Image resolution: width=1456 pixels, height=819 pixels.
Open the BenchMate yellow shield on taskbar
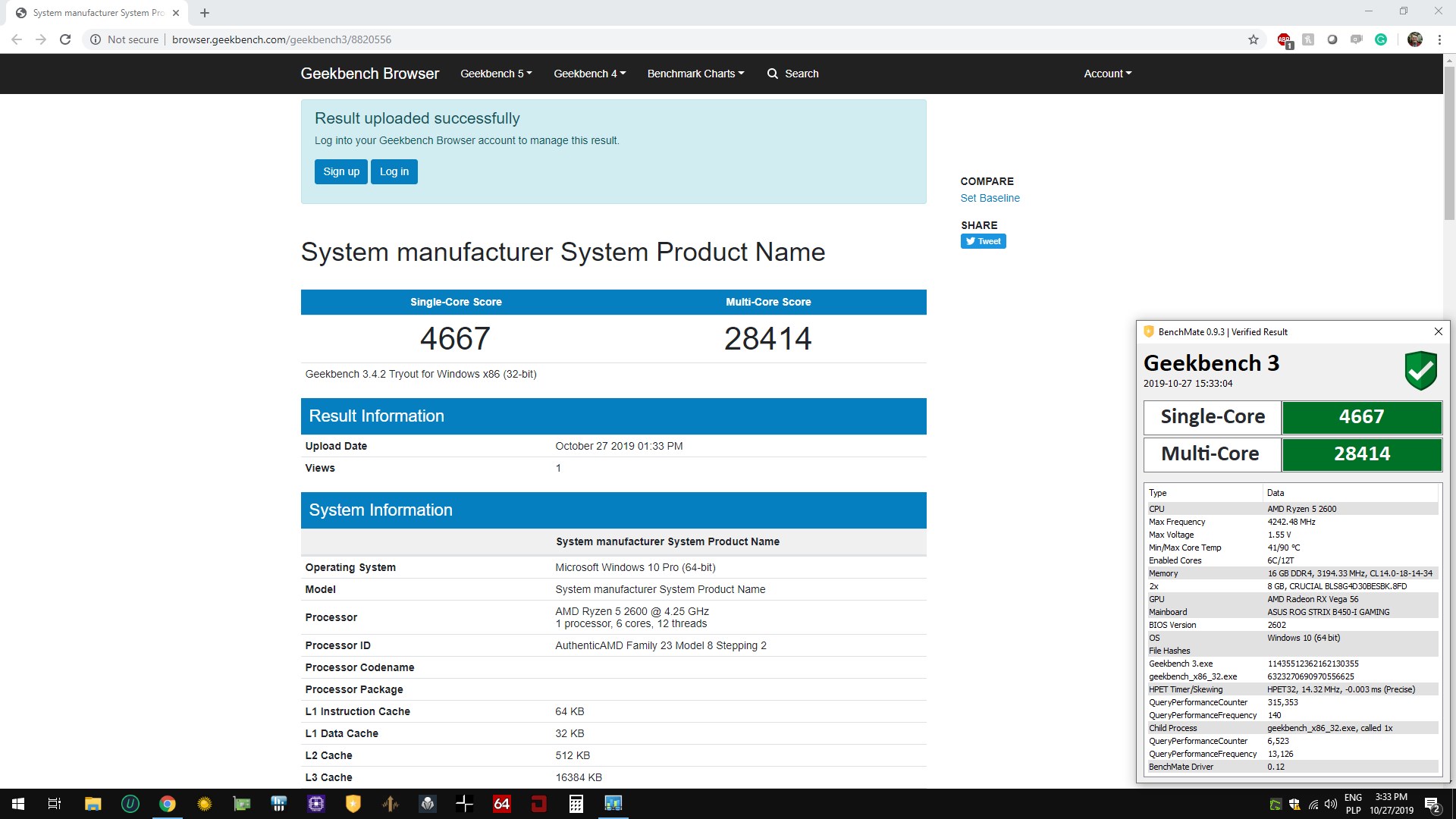point(353,804)
